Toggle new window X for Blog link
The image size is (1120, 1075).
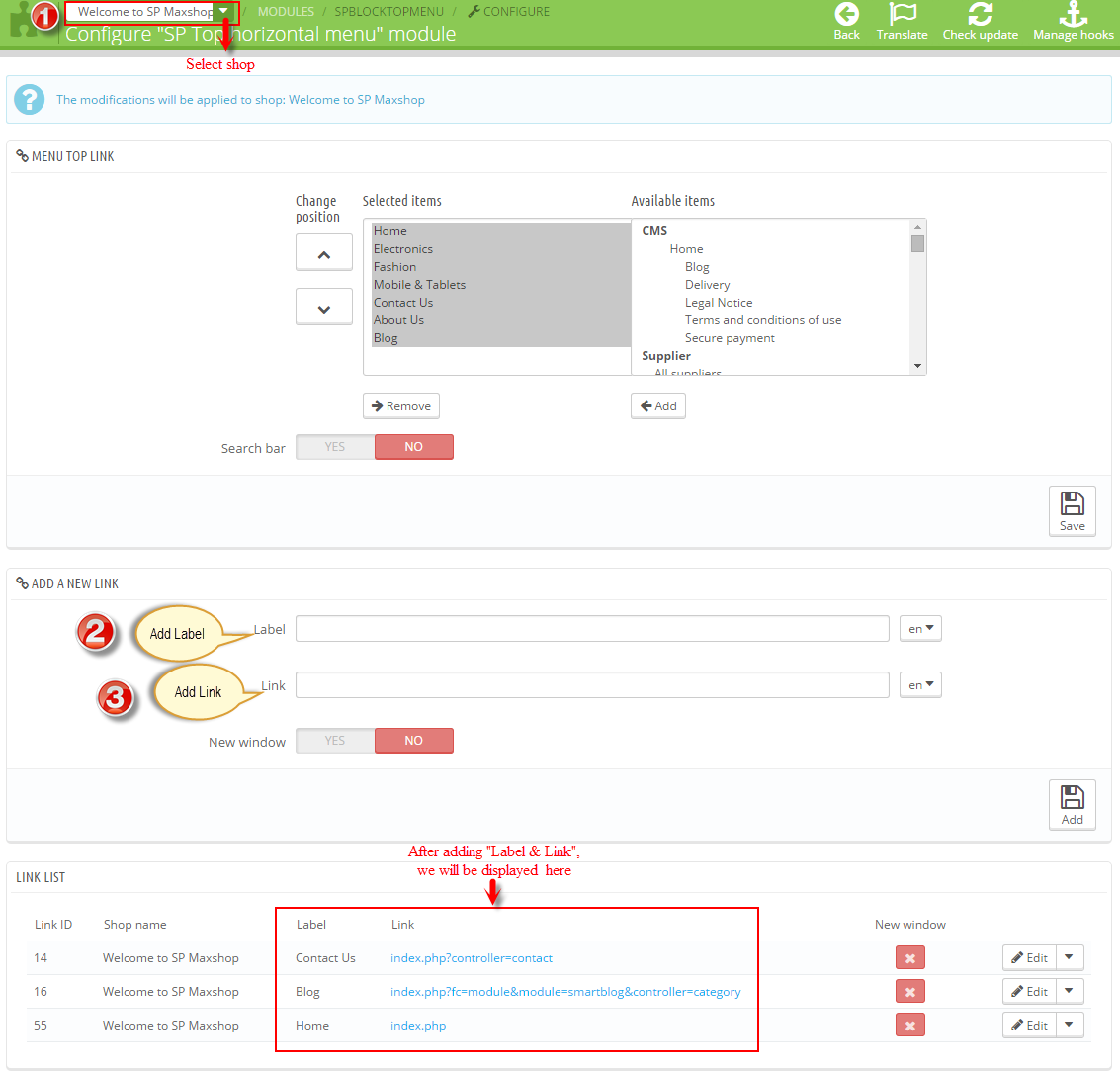pyautogui.click(x=910, y=991)
